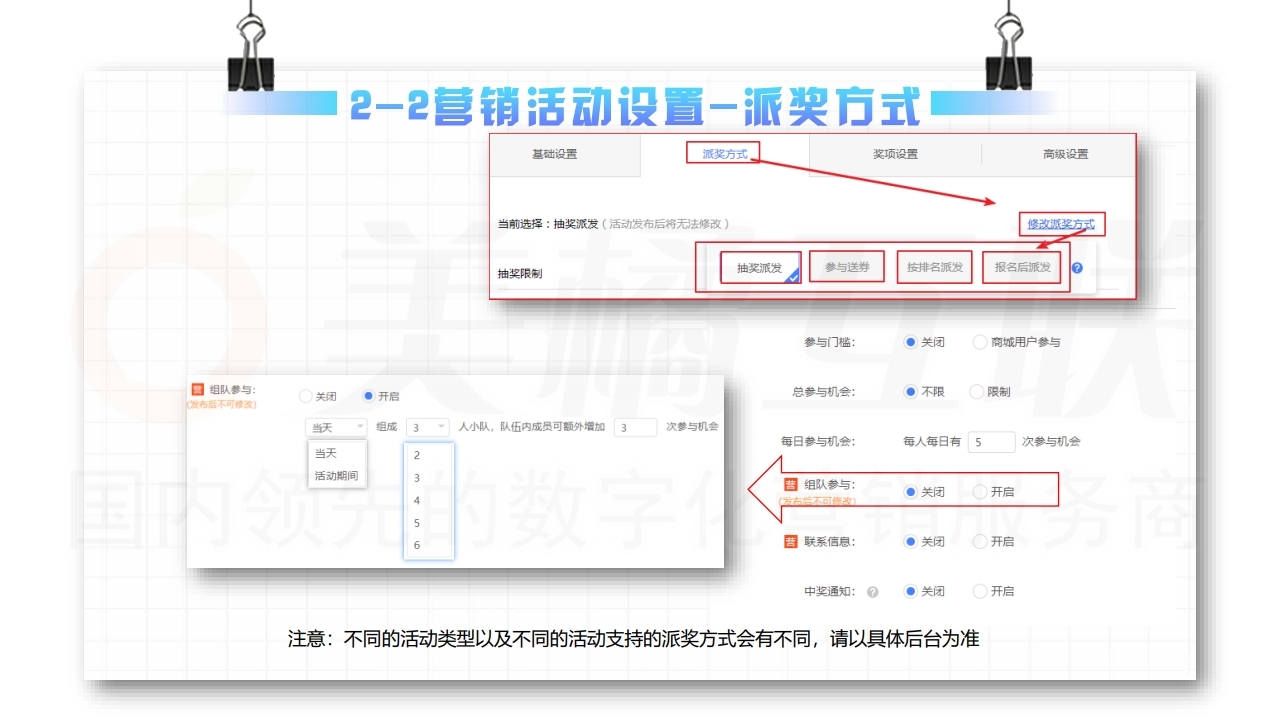The height and width of the screenshot is (720, 1280).
Task: Click the 每人每日有 count field showing 5
Action: pyautogui.click(x=992, y=441)
